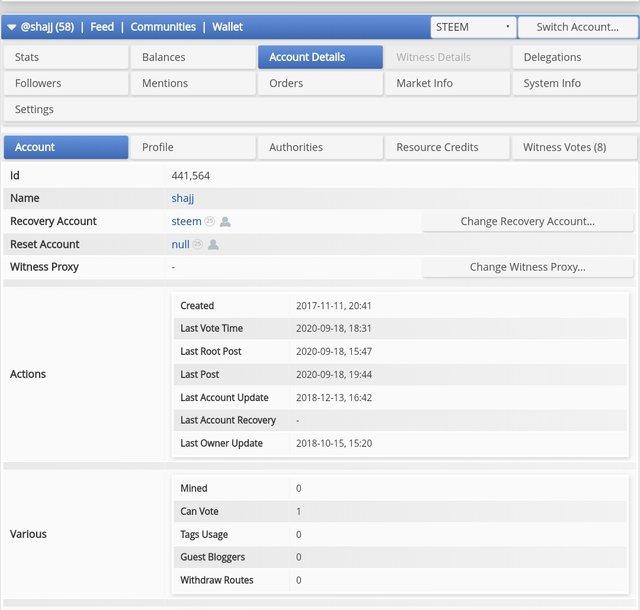
Task: Click Change Witness Proxy button
Action: click(x=527, y=267)
